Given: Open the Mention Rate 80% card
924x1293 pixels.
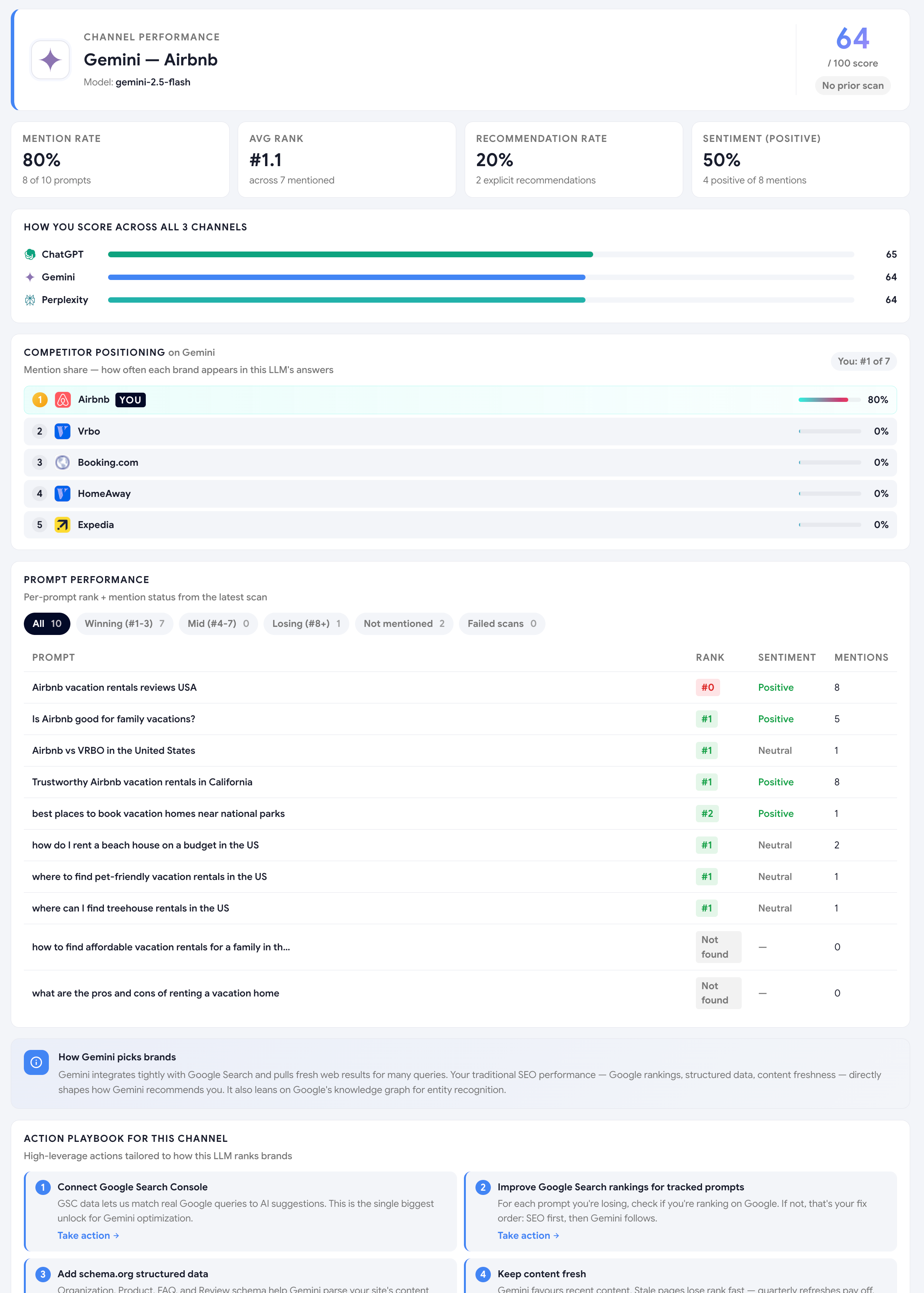Looking at the screenshot, I should (120, 160).
